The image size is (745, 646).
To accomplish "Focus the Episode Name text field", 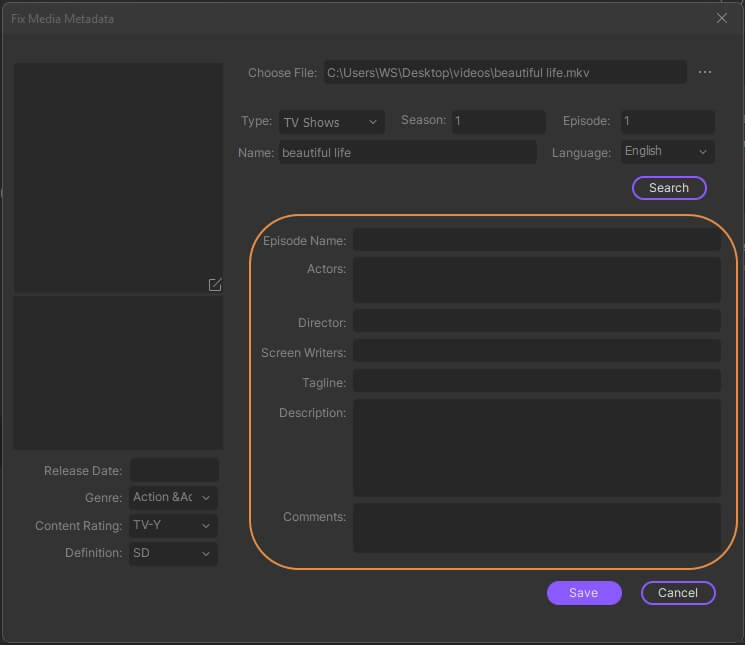I will coord(536,241).
